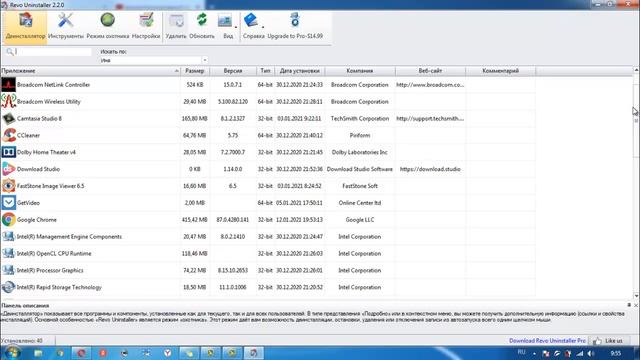Open the Деинсталлятор toolbar section

25,27
